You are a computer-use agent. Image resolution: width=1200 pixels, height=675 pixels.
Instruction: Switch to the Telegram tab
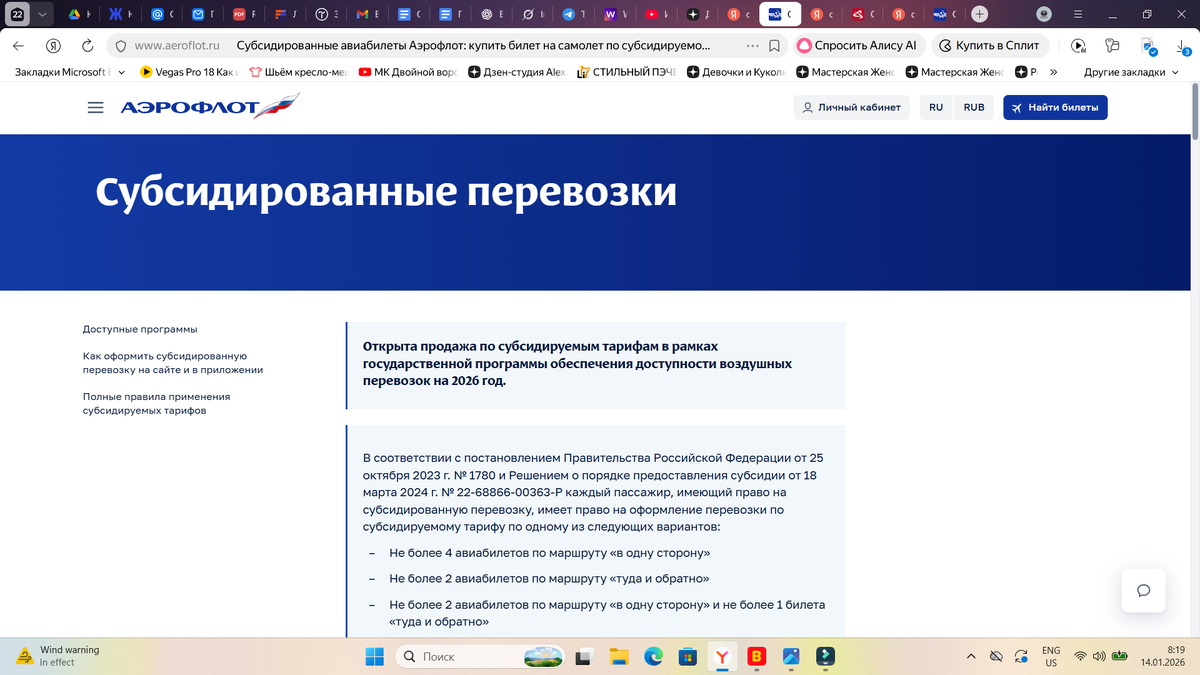coord(576,15)
